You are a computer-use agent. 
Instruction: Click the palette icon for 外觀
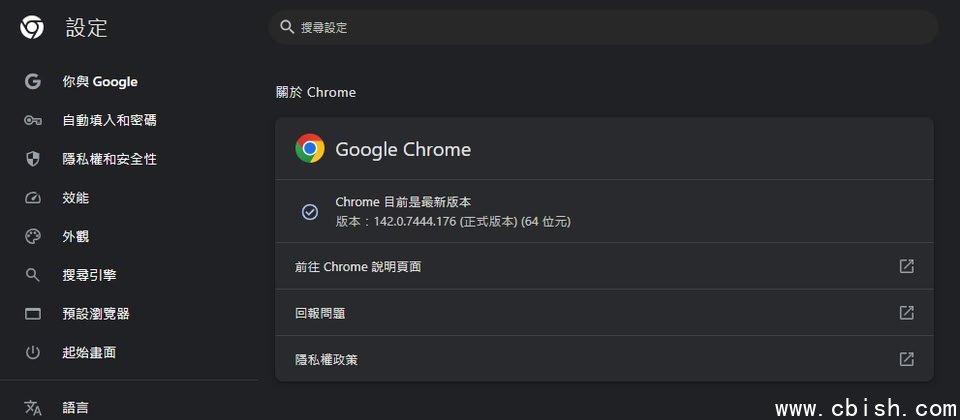(x=33, y=237)
